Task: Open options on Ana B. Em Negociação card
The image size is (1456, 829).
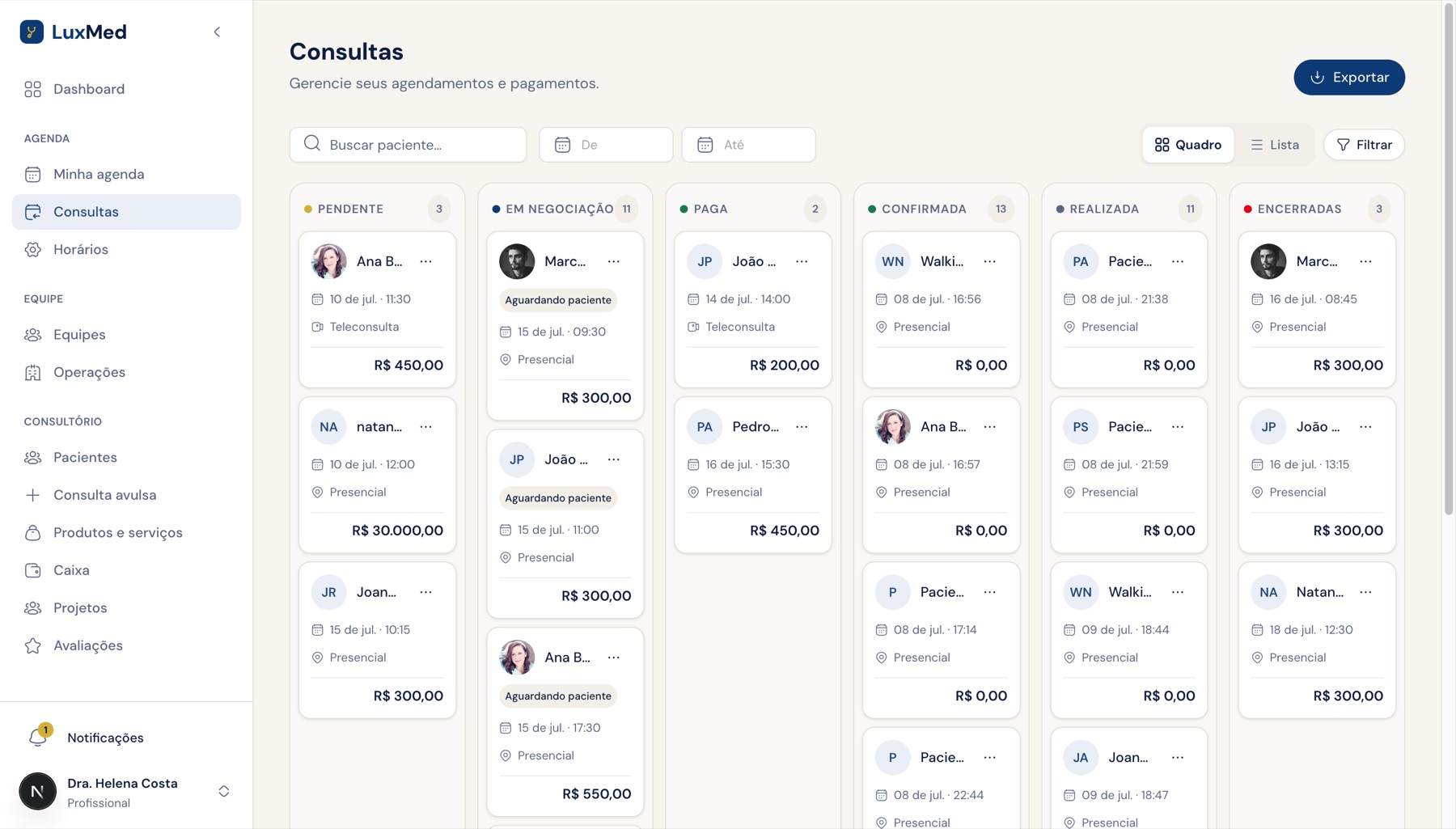Action: click(x=614, y=658)
